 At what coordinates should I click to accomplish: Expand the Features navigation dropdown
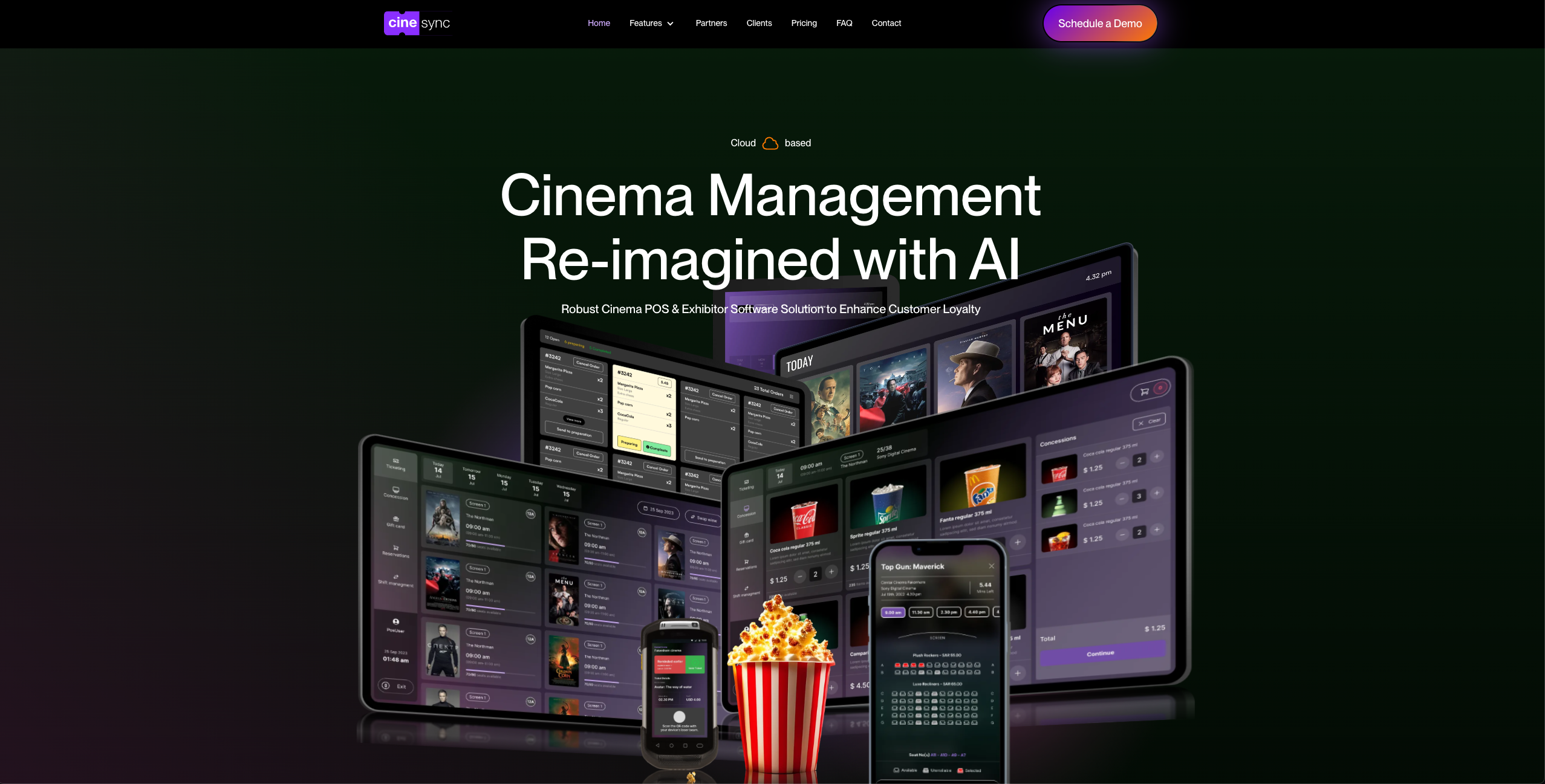pyautogui.click(x=651, y=23)
